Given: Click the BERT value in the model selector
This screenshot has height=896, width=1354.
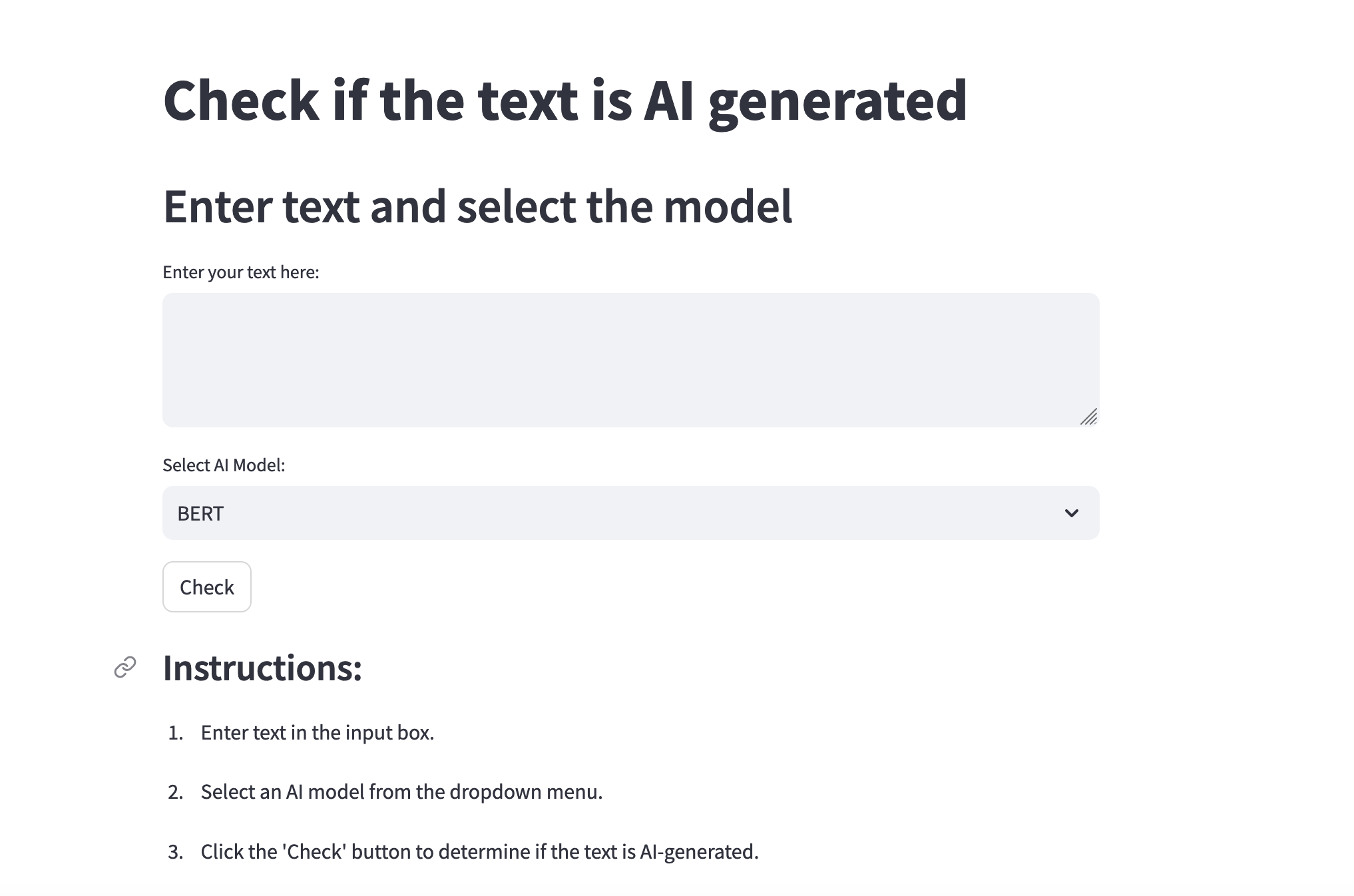Looking at the screenshot, I should click(x=200, y=514).
